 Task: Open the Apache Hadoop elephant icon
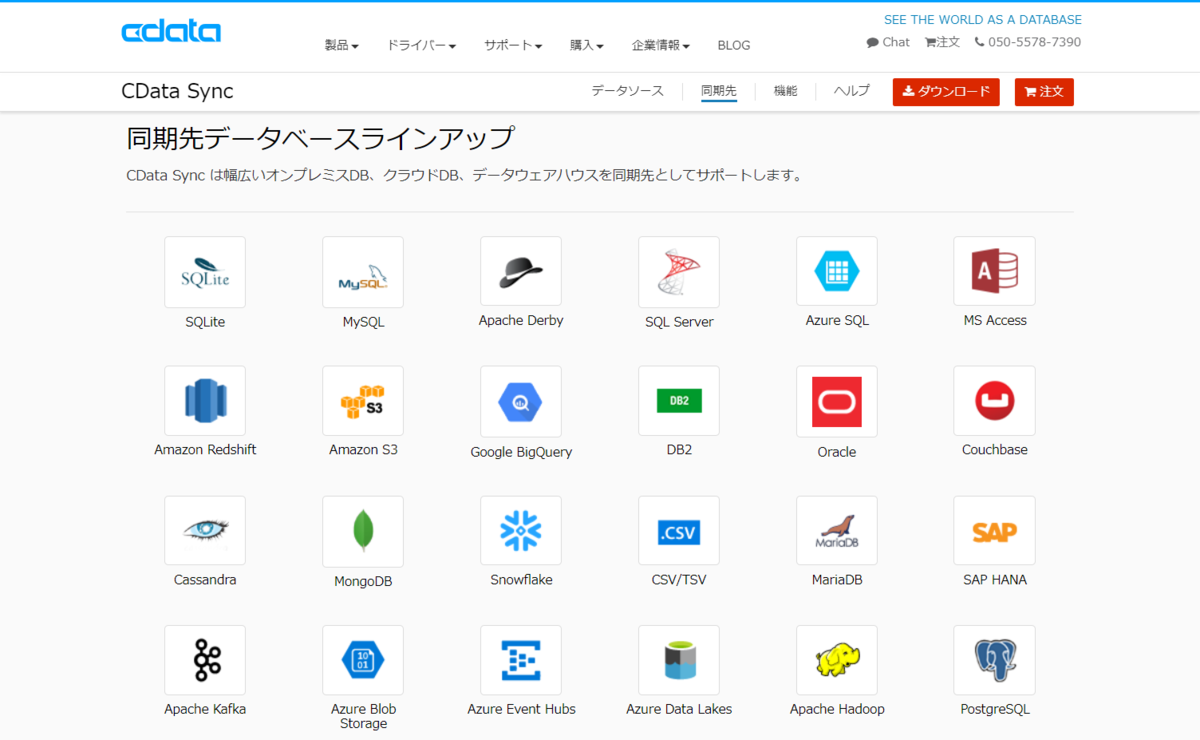[x=837, y=660]
